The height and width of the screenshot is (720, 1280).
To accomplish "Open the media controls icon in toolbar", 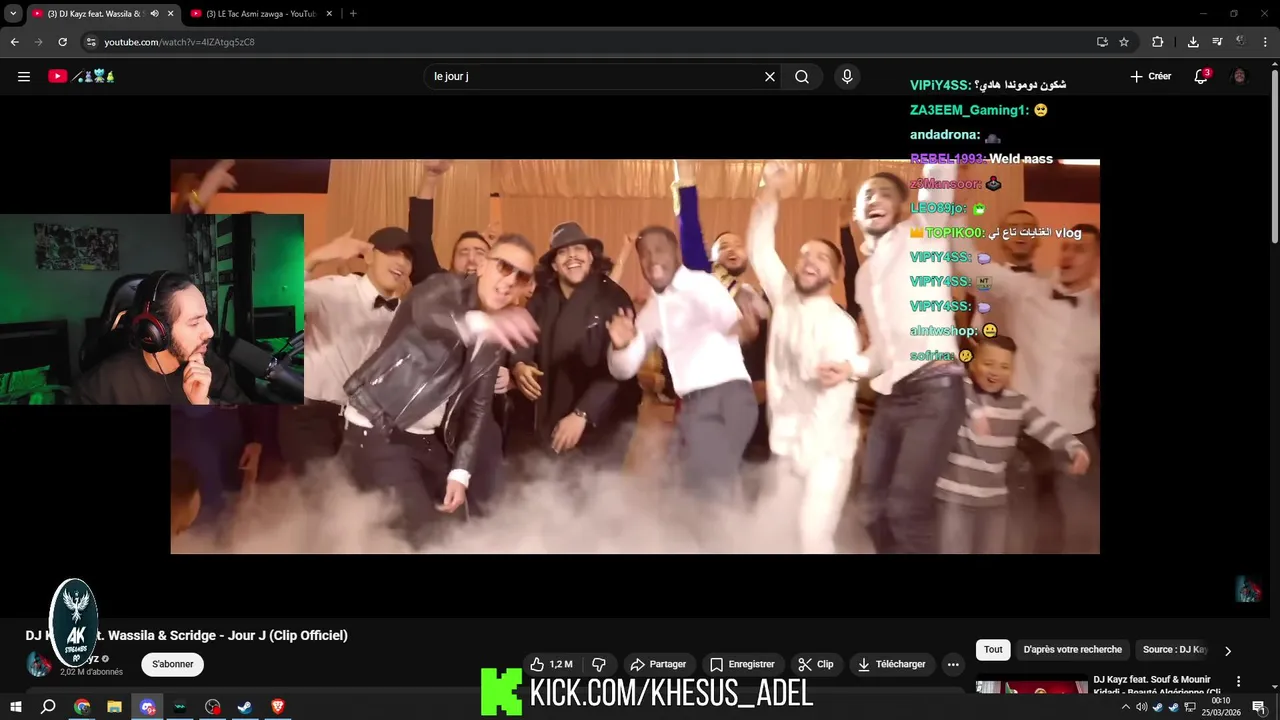I will click(1217, 42).
